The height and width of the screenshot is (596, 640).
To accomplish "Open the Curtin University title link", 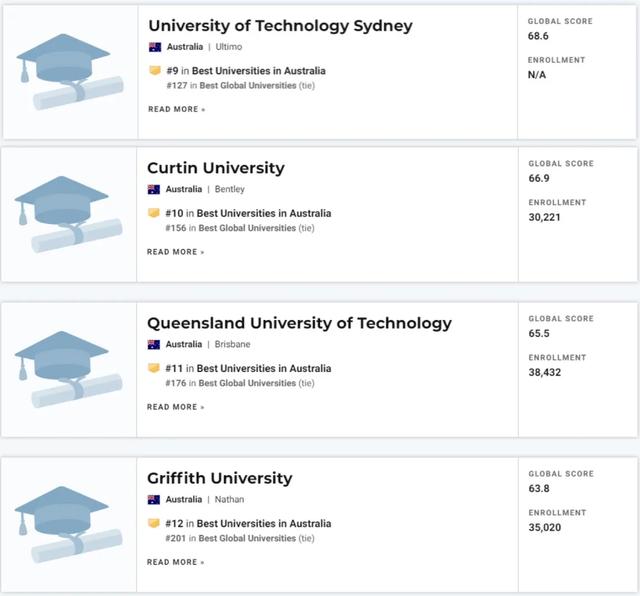I will tap(216, 168).
